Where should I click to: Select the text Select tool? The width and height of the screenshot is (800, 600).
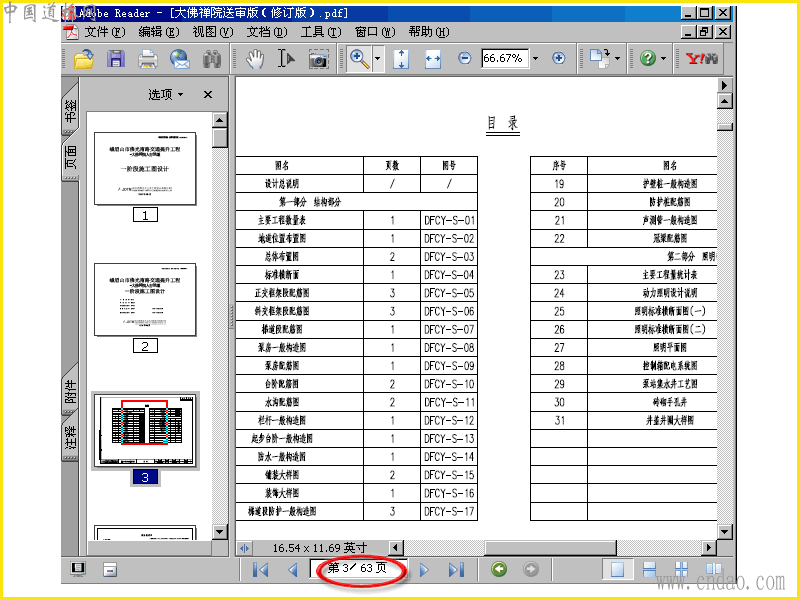(286, 59)
